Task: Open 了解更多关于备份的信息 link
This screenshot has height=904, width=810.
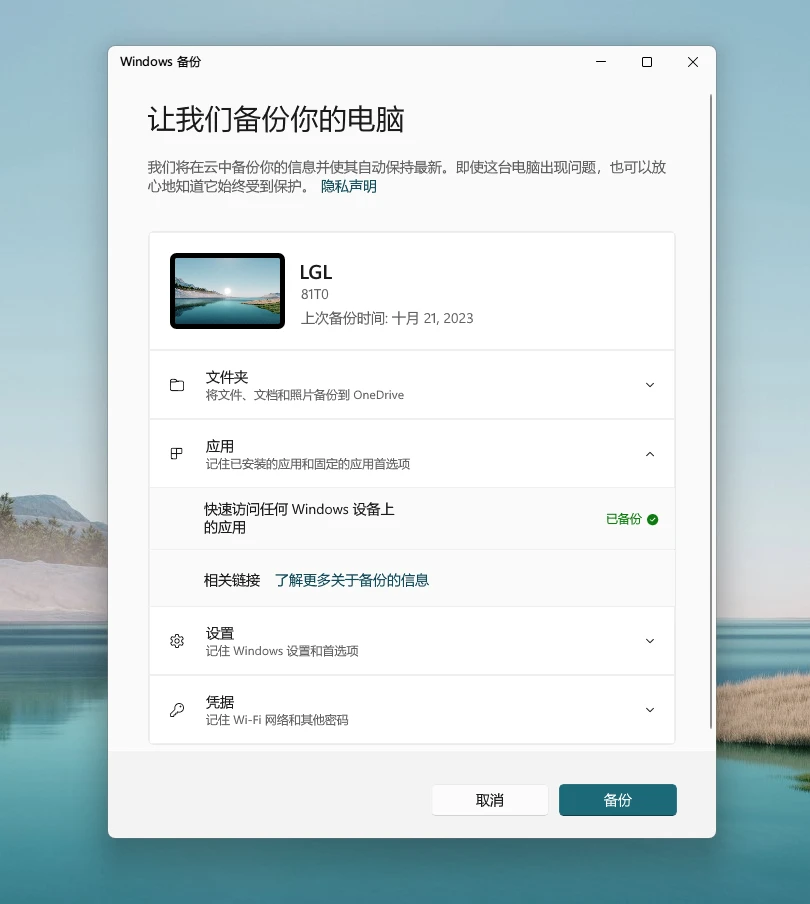Action: click(x=352, y=580)
